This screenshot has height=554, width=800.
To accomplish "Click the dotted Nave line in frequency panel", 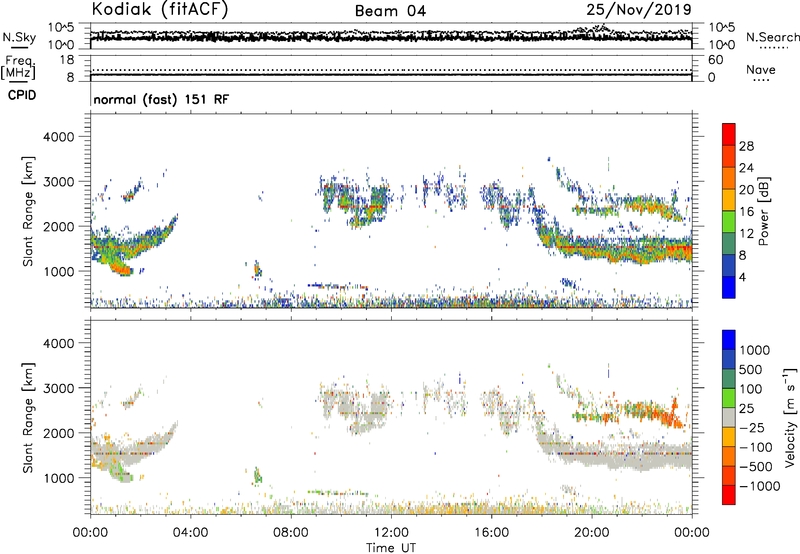I will tap(391, 70).
